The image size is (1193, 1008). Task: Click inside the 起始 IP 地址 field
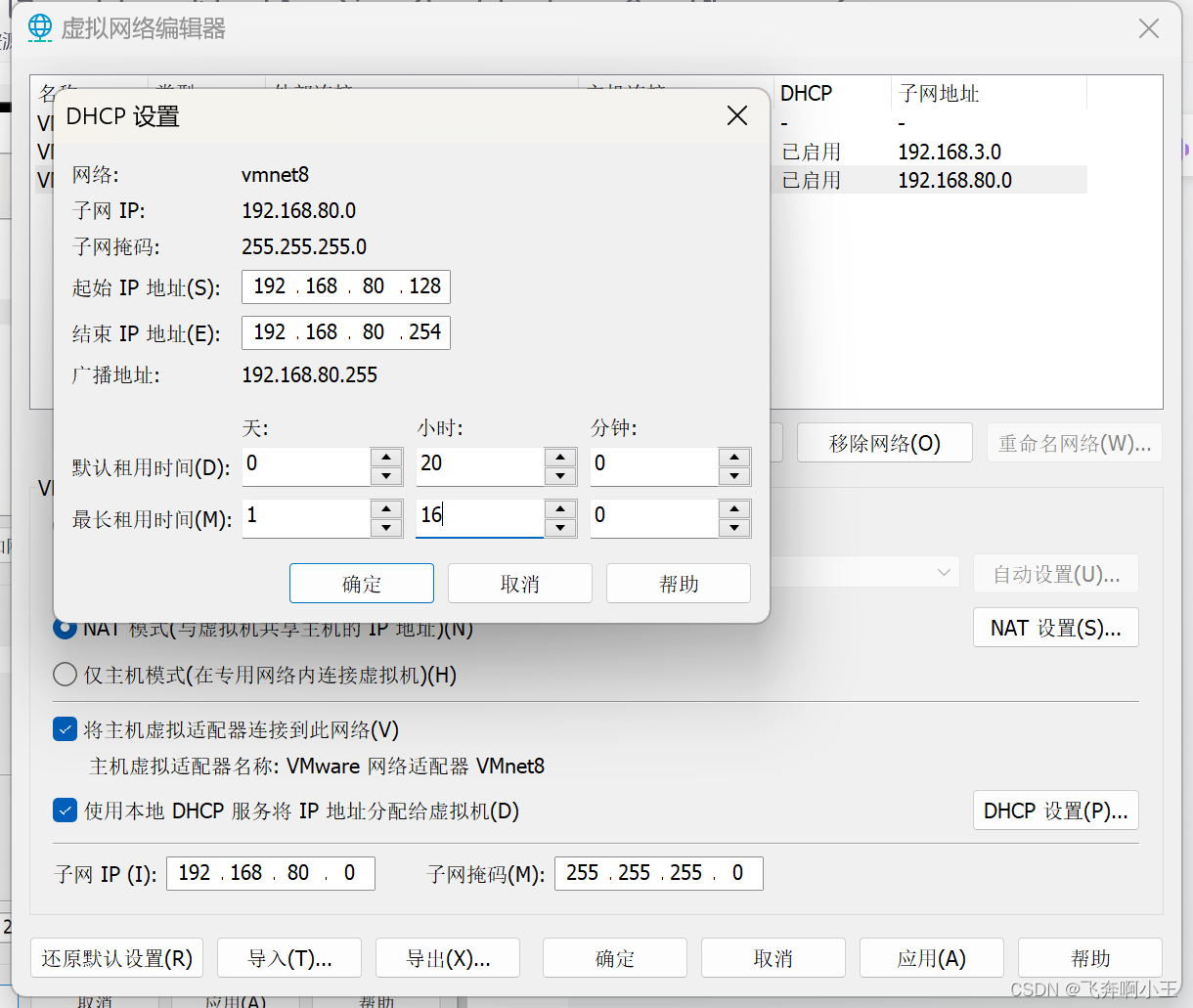(345, 286)
